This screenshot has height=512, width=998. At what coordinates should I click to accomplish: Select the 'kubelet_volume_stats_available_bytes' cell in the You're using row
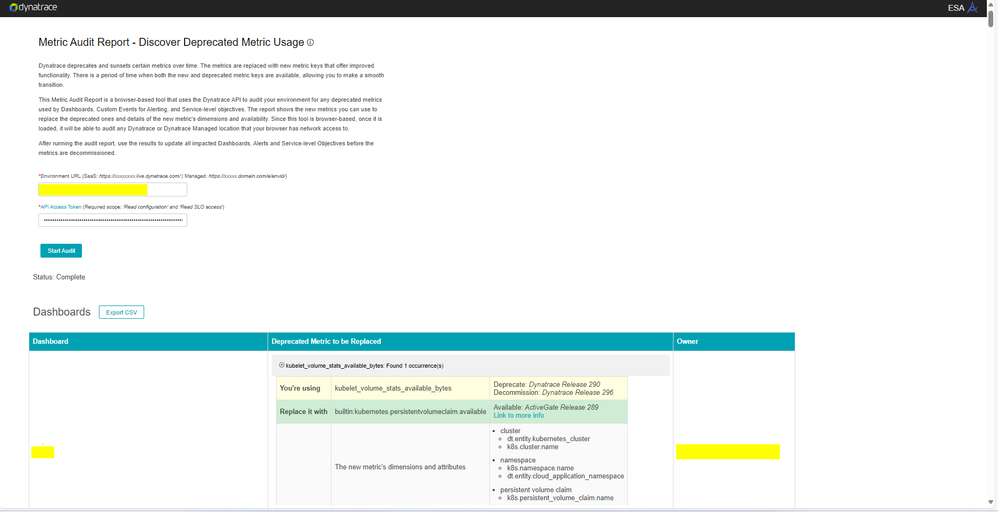tap(411, 388)
